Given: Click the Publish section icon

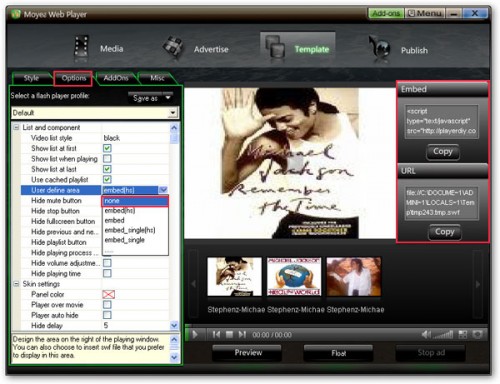Looking at the screenshot, I should 379,48.
